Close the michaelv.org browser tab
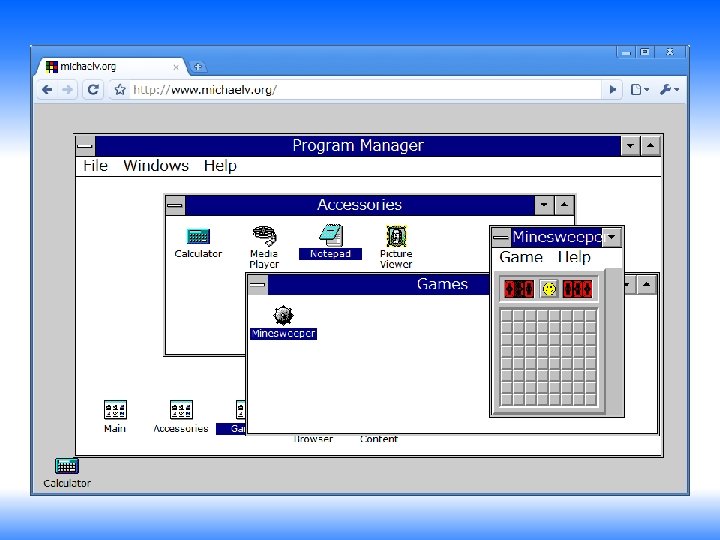Viewport: 720px width, 540px height. 176,67
